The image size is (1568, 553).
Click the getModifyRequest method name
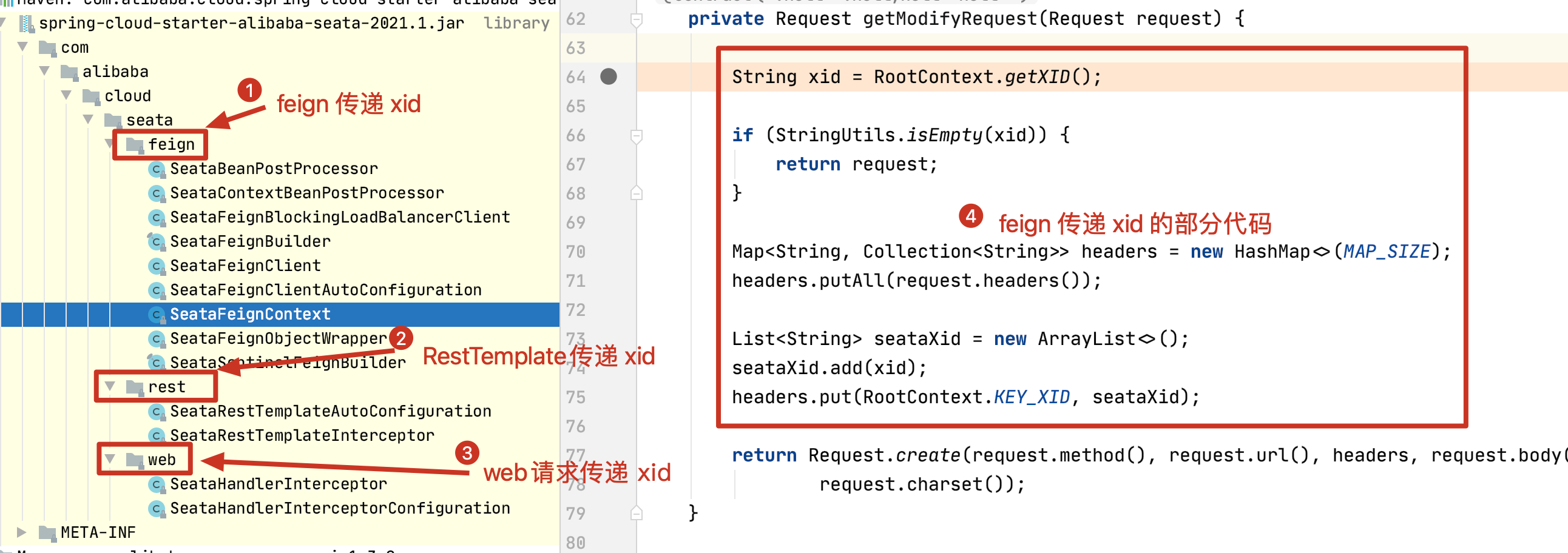(950, 19)
